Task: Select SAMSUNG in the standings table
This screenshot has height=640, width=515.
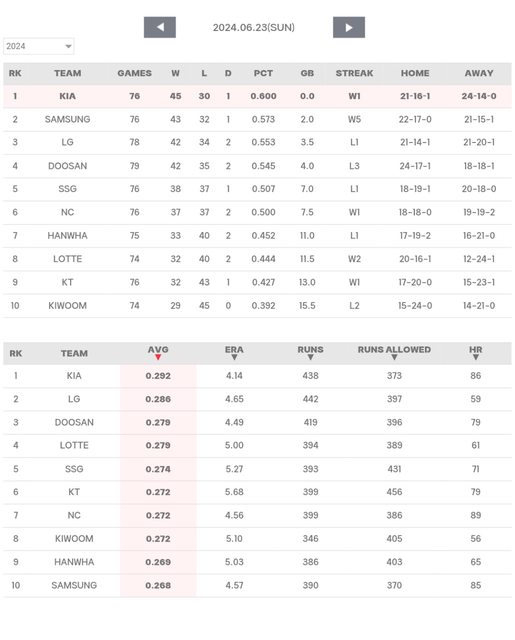Action: (x=67, y=119)
